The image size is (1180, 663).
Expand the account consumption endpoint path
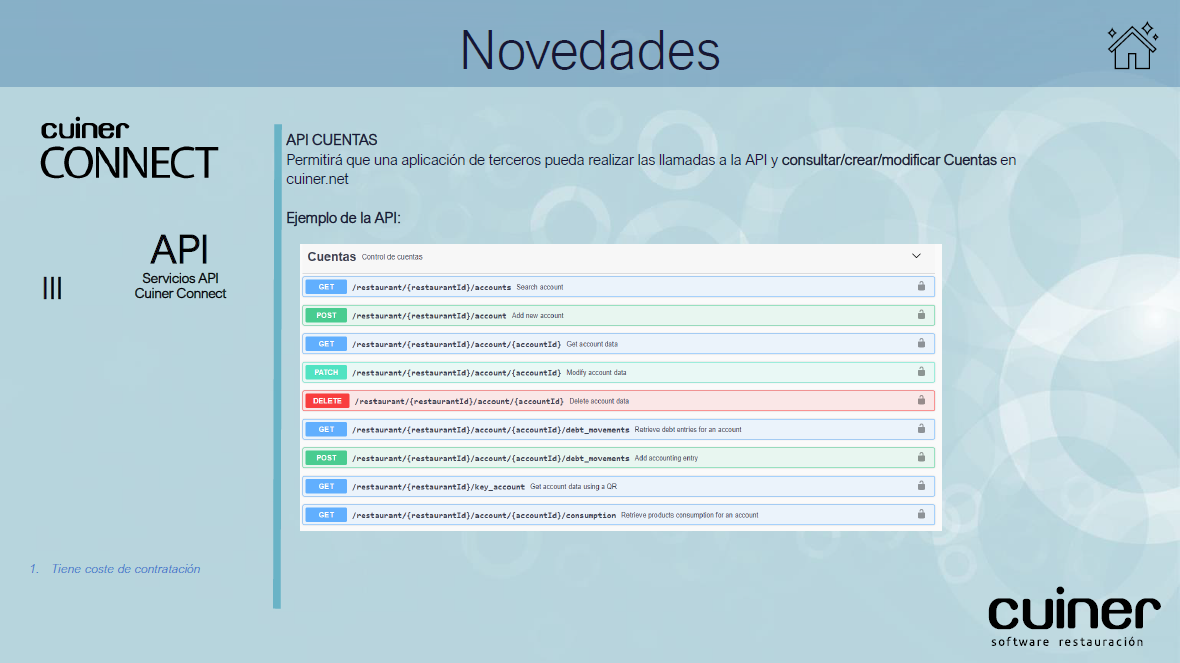[484, 516]
